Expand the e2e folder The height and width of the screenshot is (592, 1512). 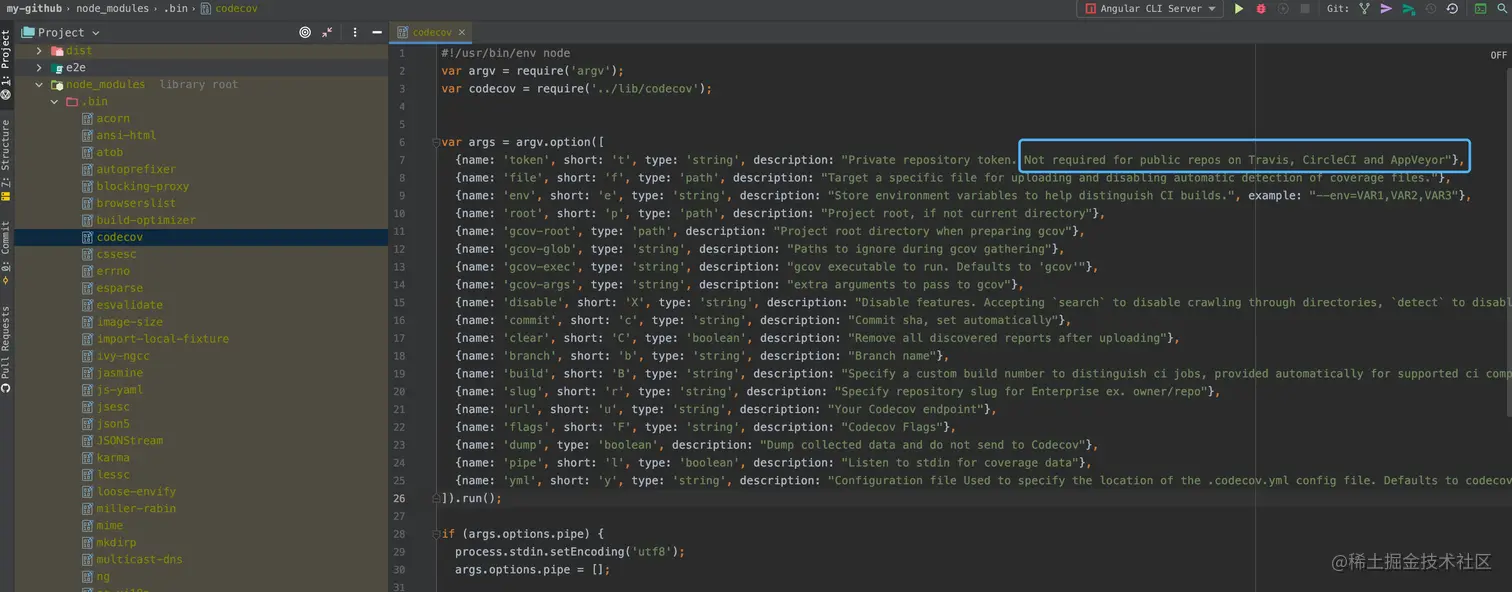pyautogui.click(x=40, y=67)
